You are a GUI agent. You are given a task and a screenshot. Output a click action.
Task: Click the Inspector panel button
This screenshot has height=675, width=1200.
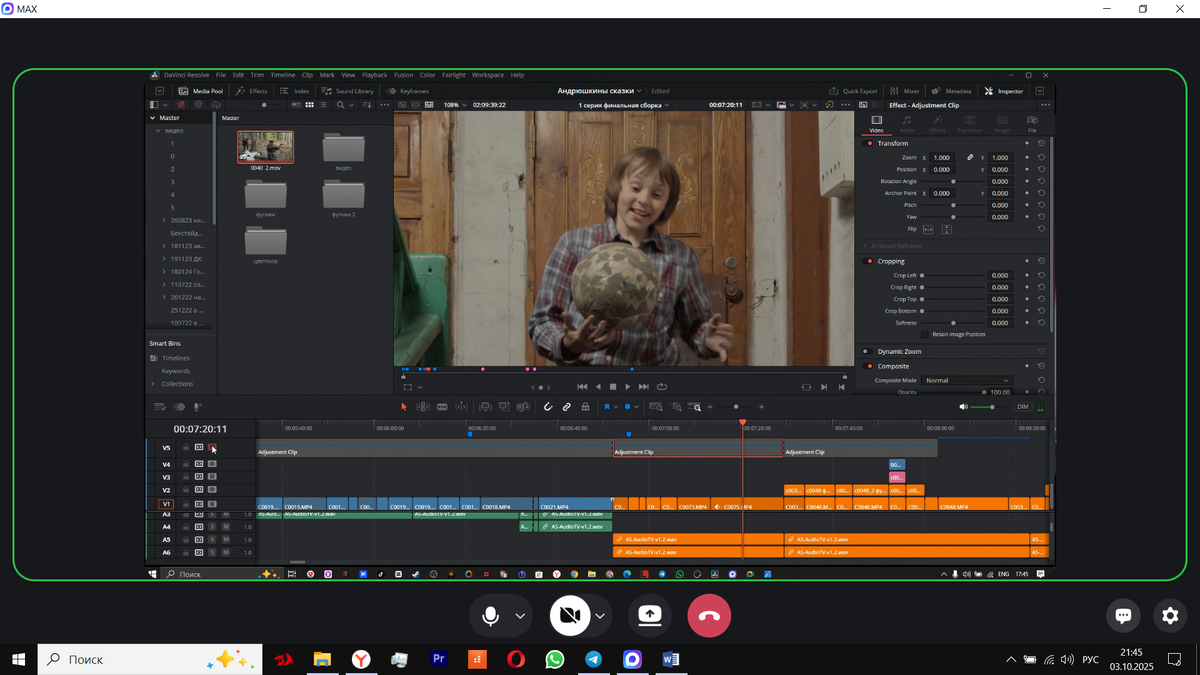[x=1004, y=91]
